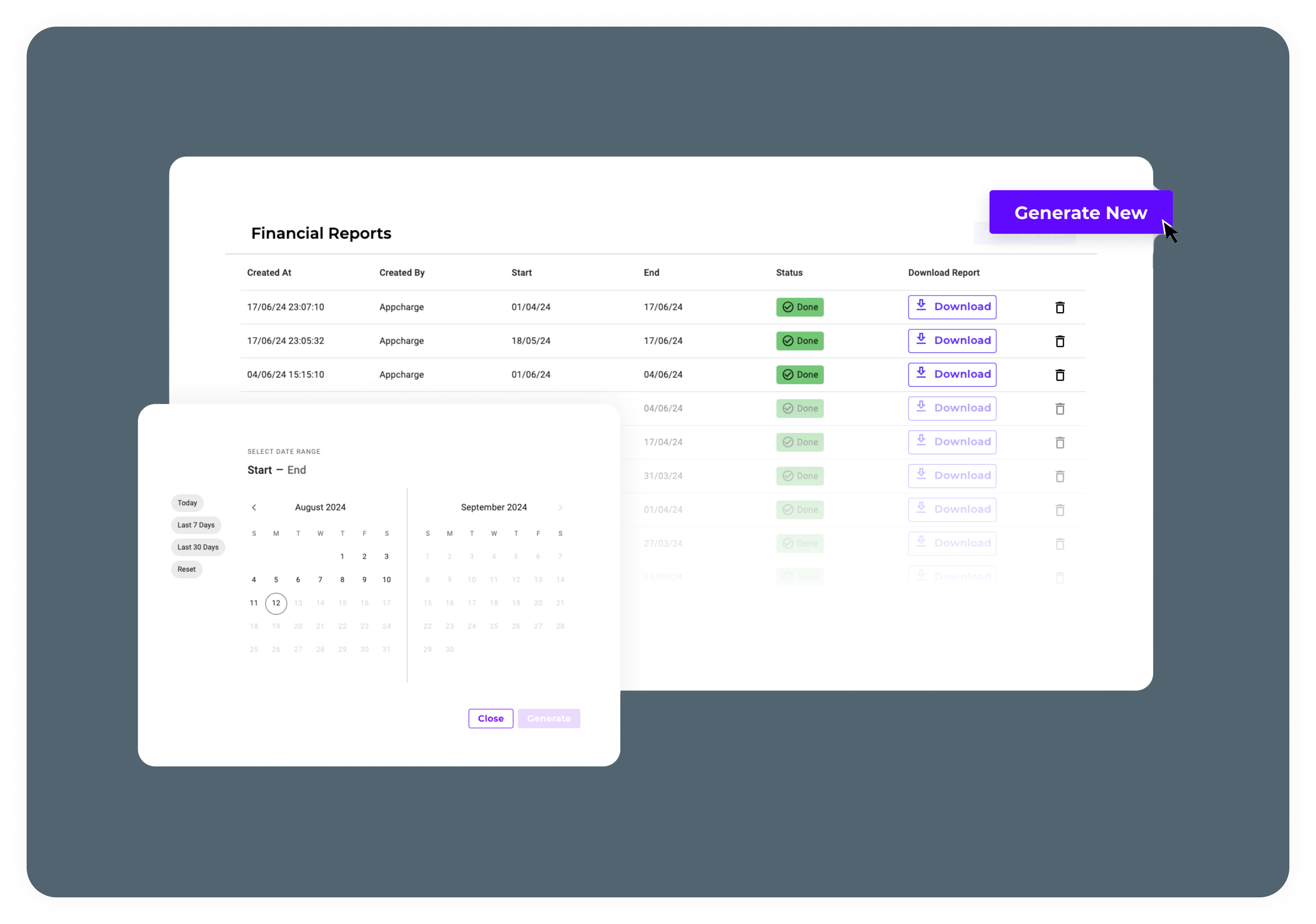Download report created 17/06/24 23:07:10
The image size is (1316, 924).
click(x=951, y=307)
